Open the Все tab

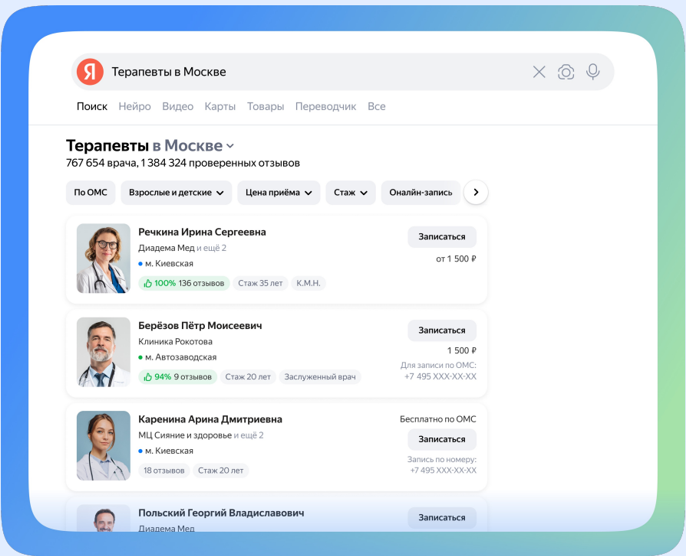click(376, 106)
